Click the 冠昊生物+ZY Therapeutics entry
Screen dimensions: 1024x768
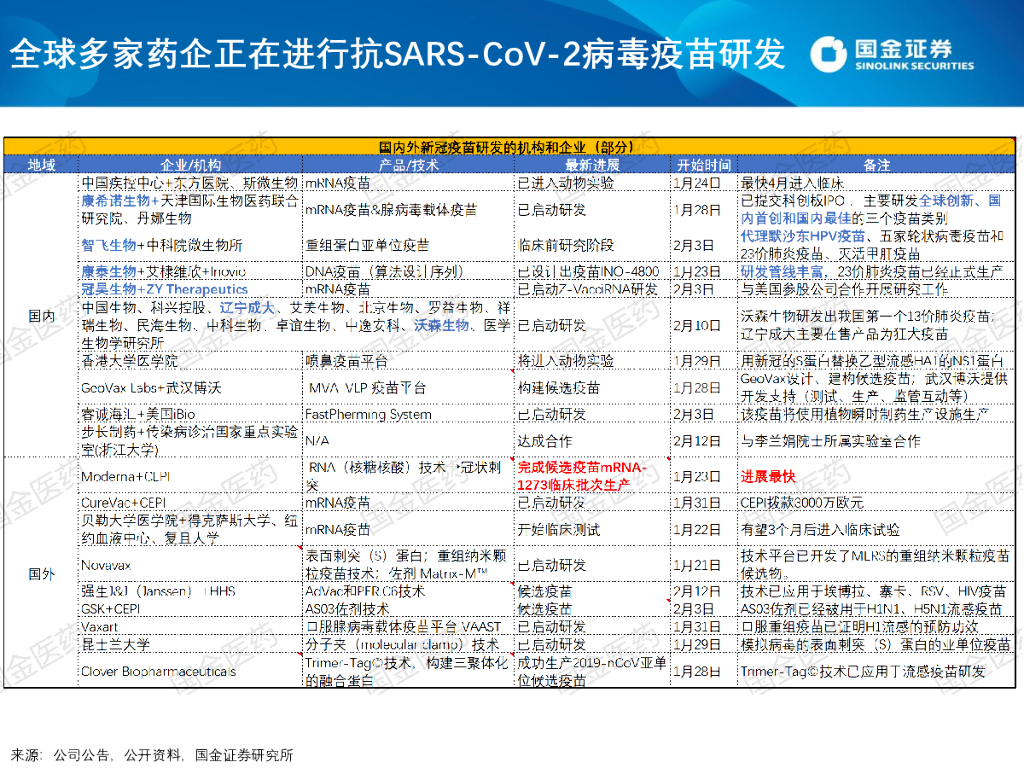[165, 289]
